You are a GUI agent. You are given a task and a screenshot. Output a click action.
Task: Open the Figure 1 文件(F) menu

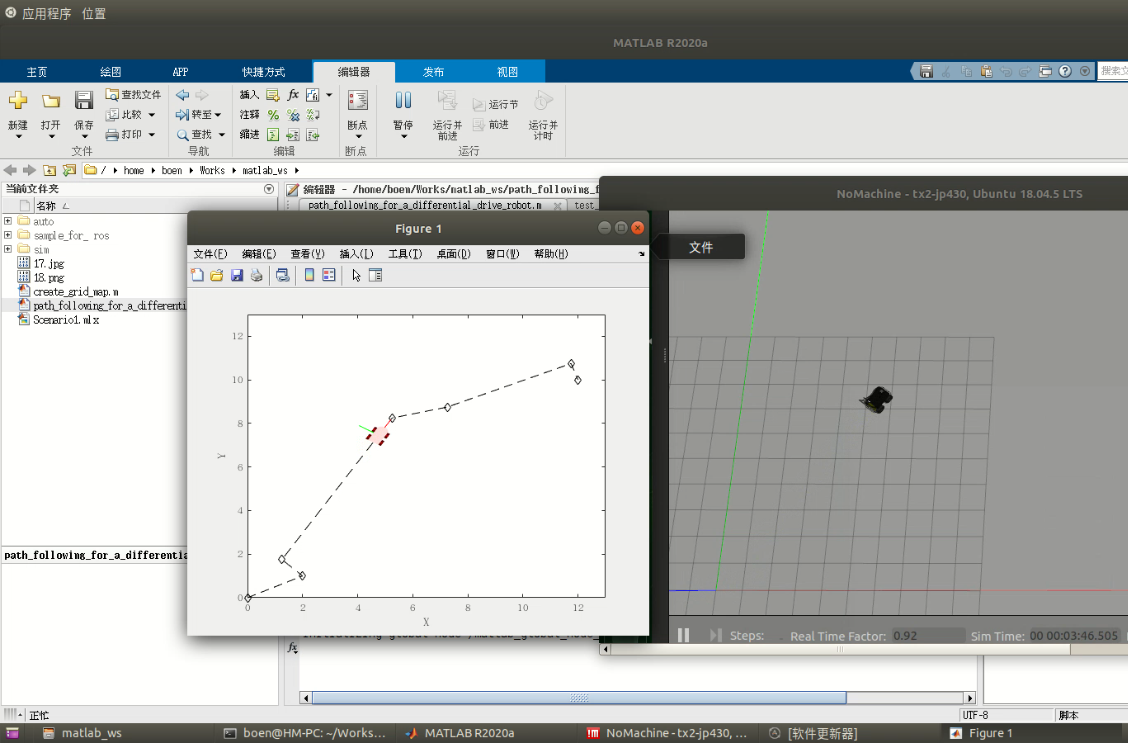tap(210, 254)
